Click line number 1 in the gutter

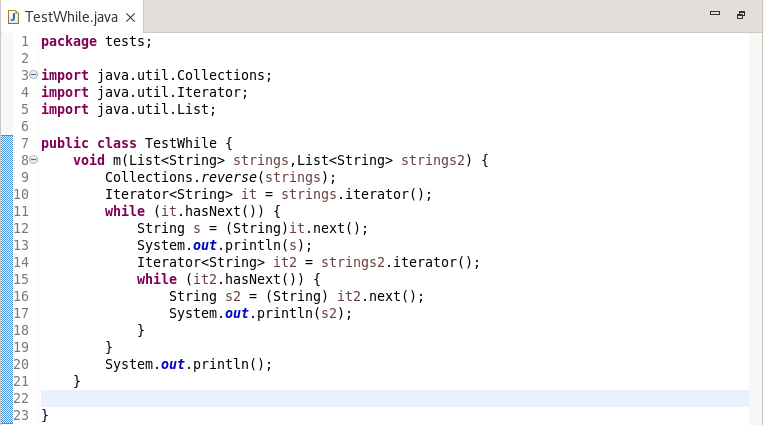tap(25, 42)
